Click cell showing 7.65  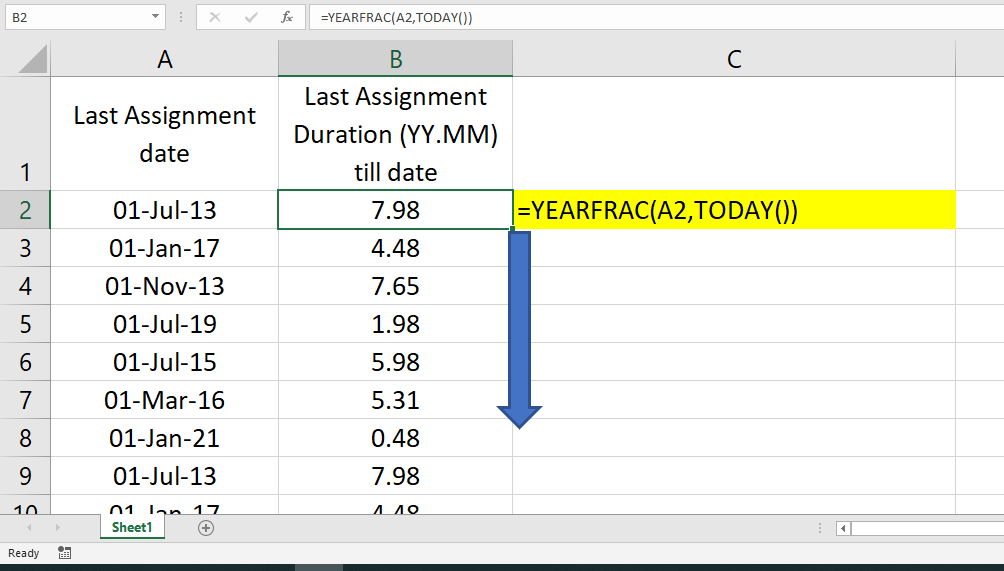click(396, 286)
